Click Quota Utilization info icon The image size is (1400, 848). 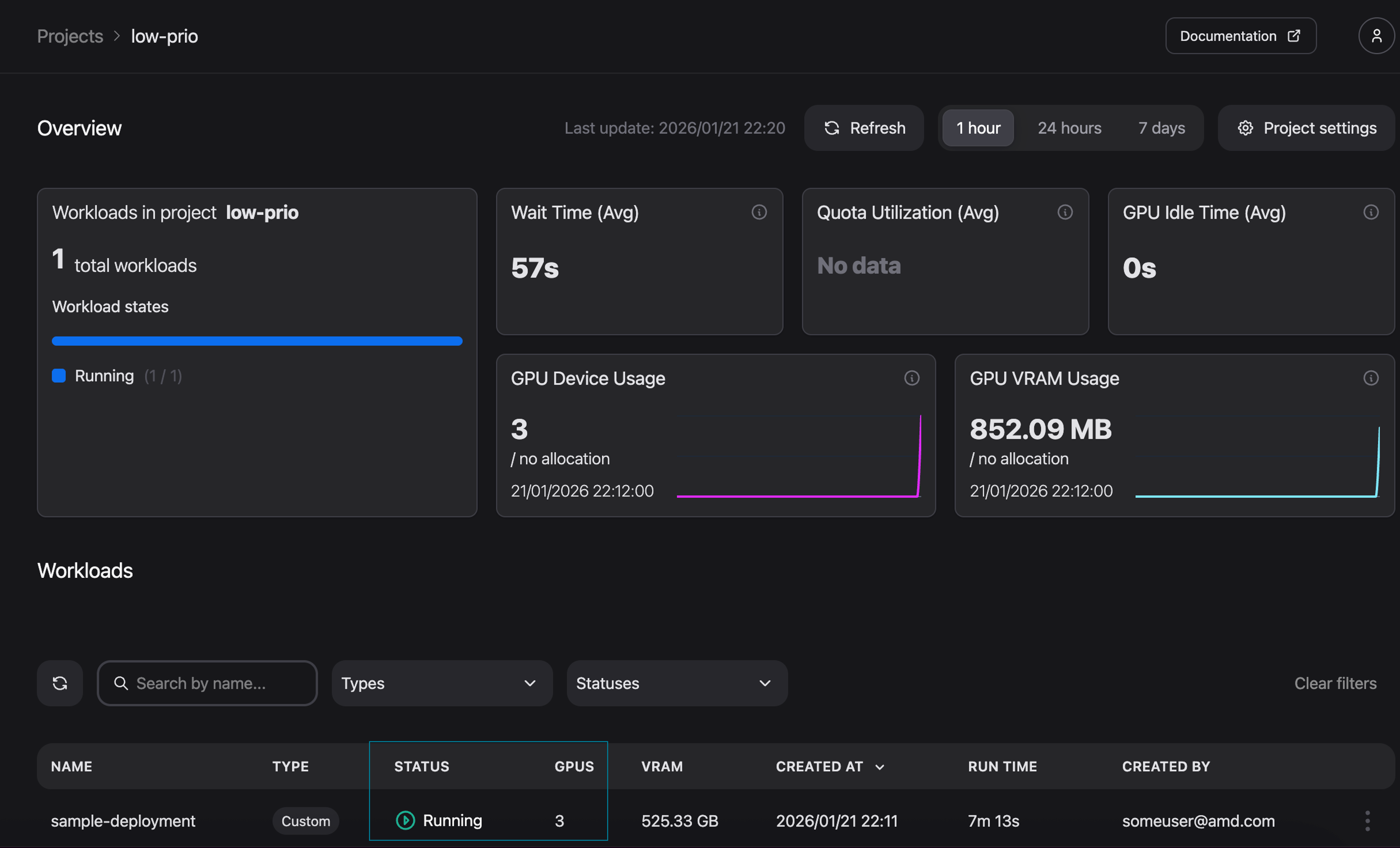pos(1065,212)
